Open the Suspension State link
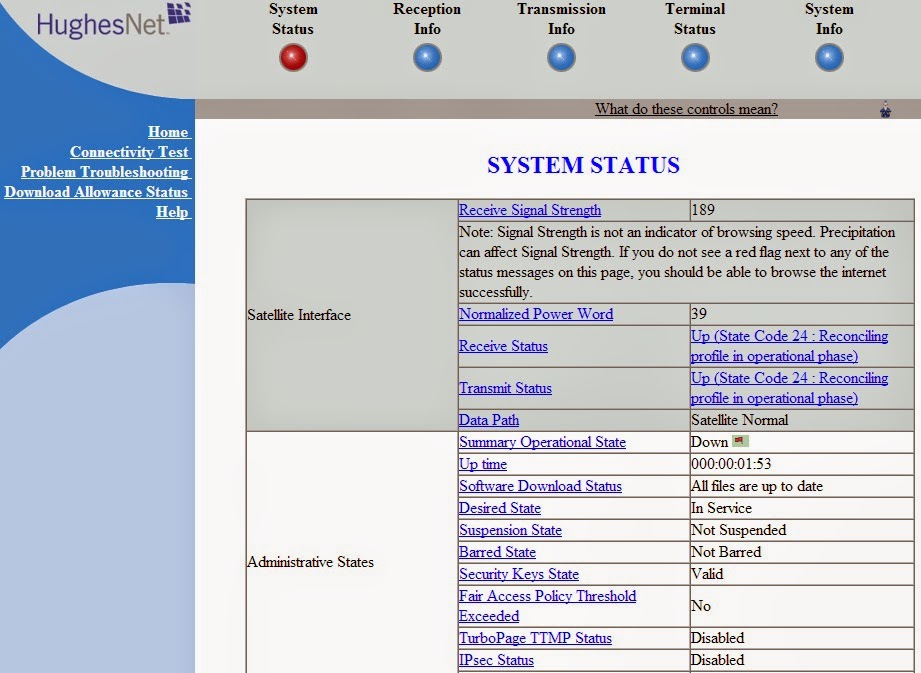Image resolution: width=921 pixels, height=673 pixels. click(510, 530)
